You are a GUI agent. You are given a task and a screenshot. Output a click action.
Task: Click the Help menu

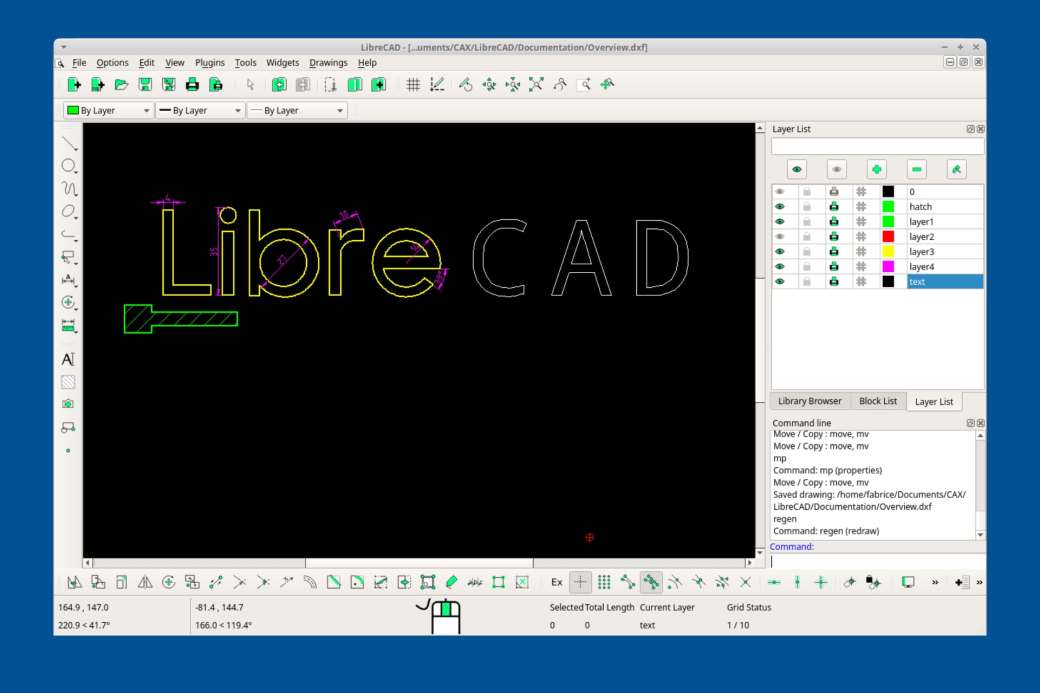coord(367,62)
